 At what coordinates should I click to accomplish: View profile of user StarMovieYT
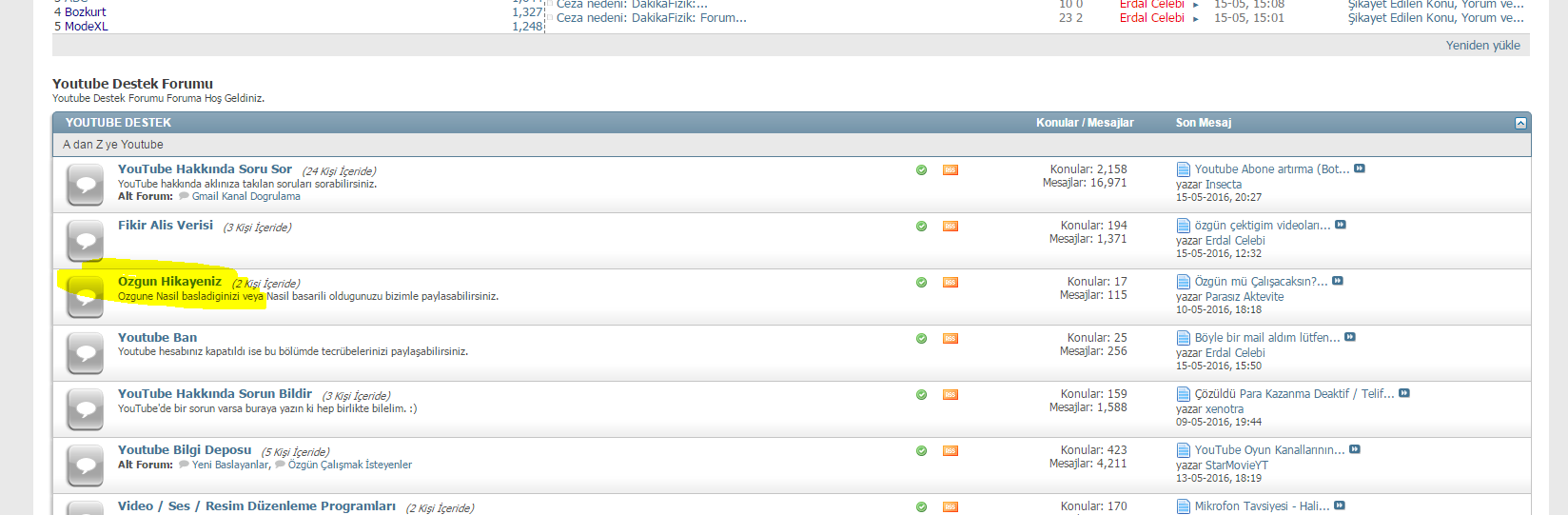click(x=1237, y=465)
